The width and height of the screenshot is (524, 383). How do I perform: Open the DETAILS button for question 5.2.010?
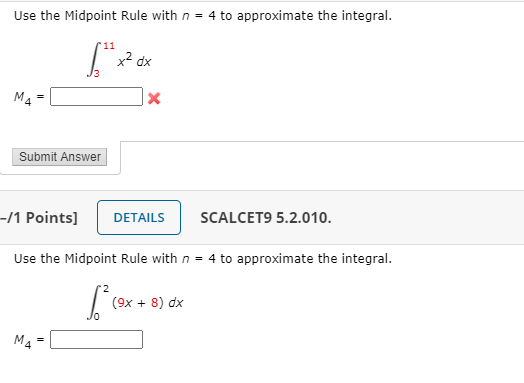click(139, 218)
